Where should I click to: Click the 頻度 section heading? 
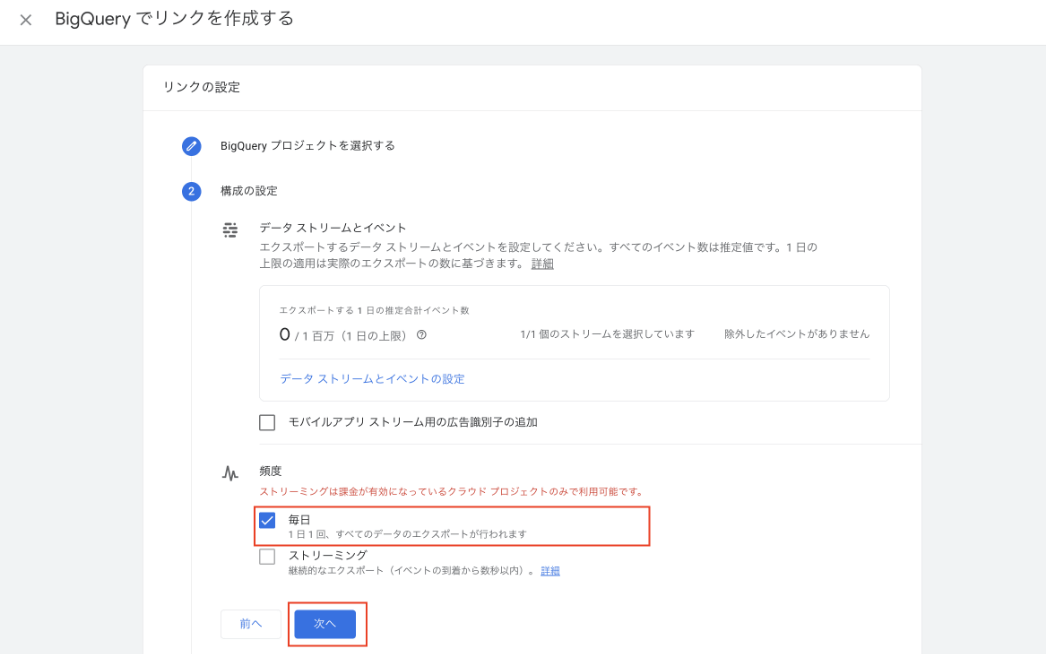click(x=270, y=470)
